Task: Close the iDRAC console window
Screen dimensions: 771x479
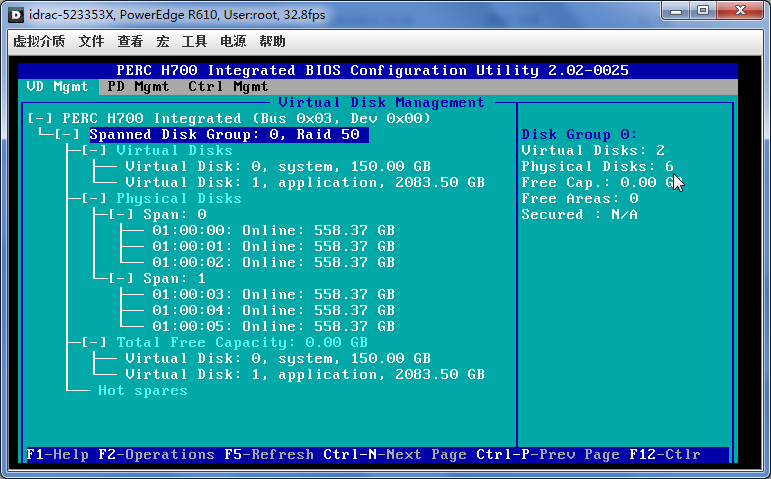Action: (x=741, y=11)
